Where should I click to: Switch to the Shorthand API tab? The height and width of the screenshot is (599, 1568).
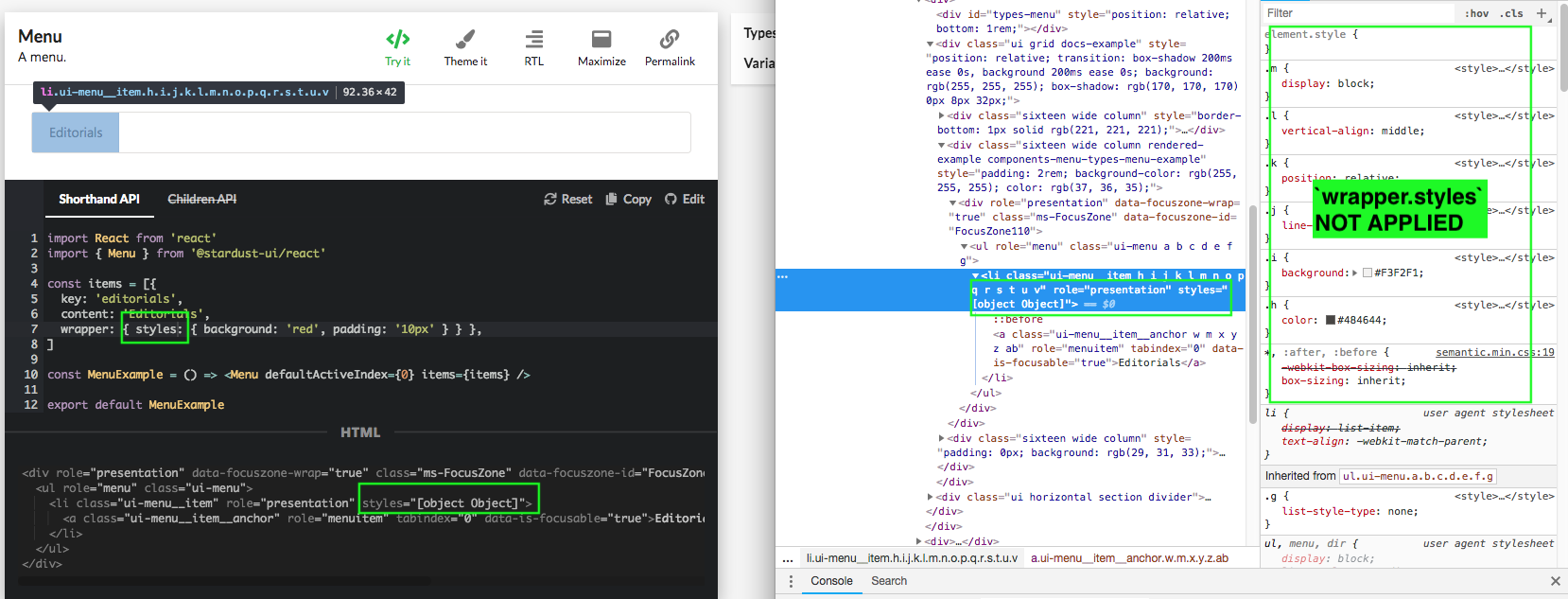[x=98, y=199]
